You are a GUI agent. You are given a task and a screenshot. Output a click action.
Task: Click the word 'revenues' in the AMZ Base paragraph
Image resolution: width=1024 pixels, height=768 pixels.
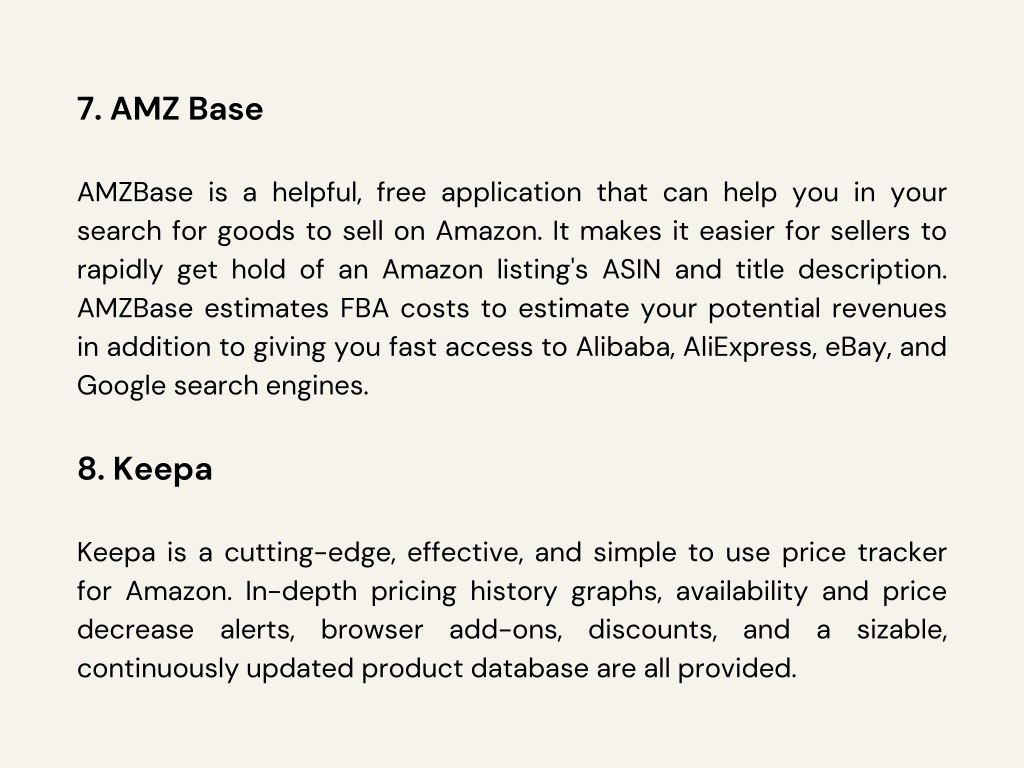click(889, 308)
